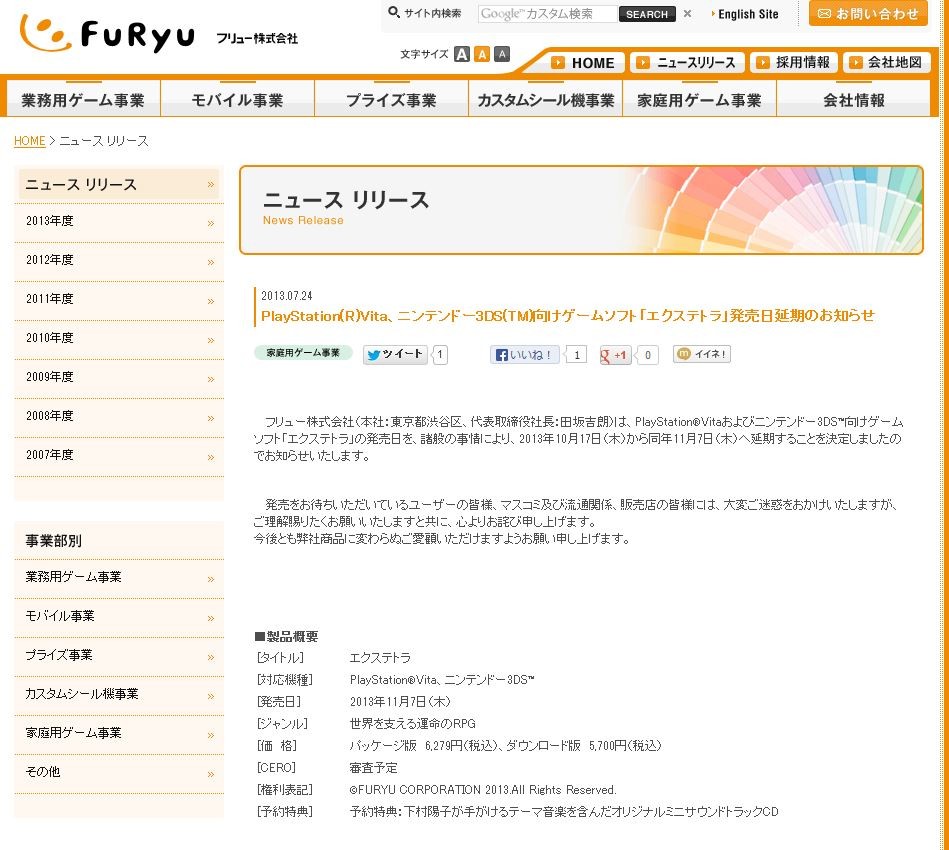Click genre value 世界を支える運命のRPG
Image resolution: width=949 pixels, height=850 pixels.
[x=413, y=723]
